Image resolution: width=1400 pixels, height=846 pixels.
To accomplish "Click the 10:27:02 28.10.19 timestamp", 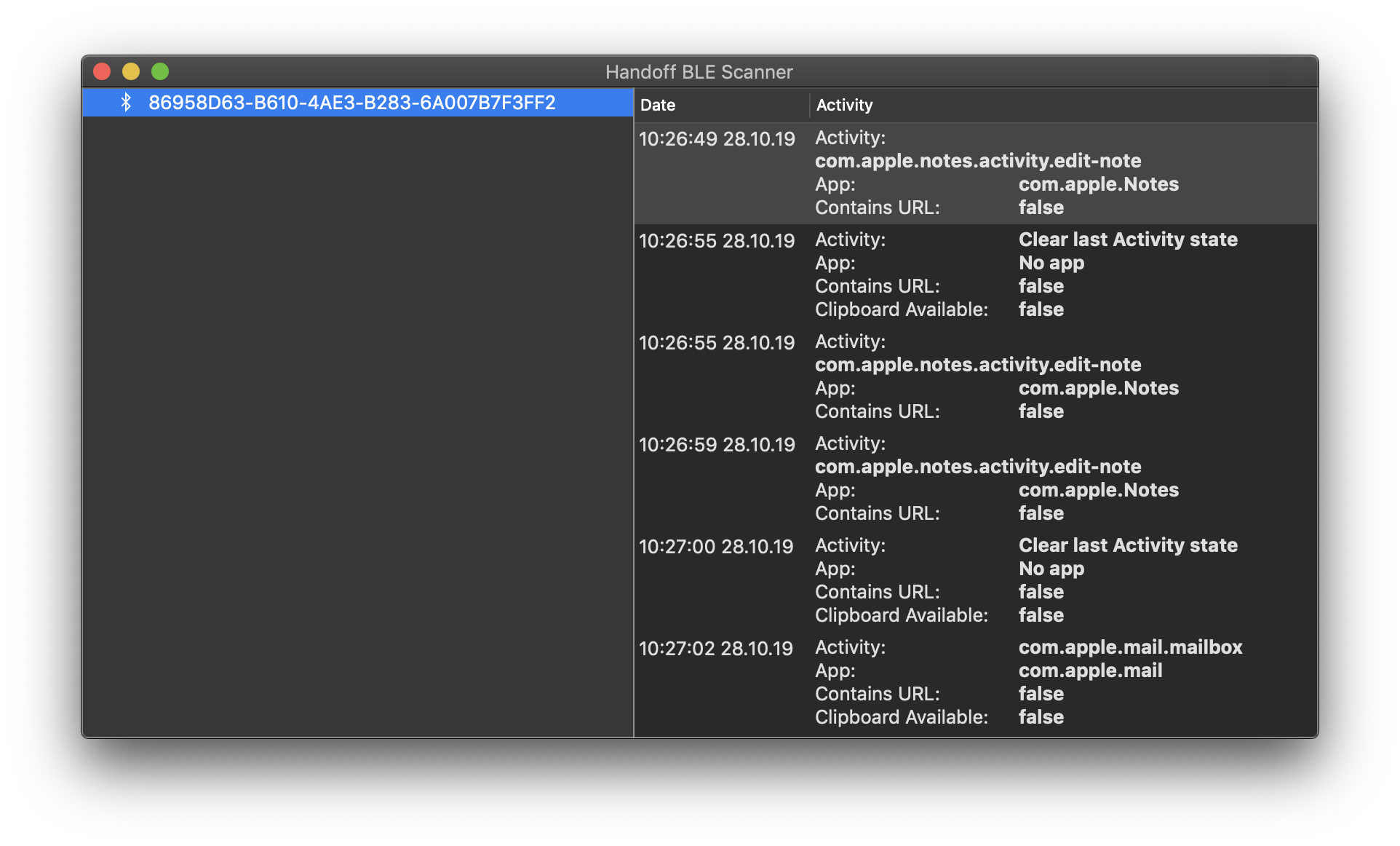I will click(x=716, y=649).
